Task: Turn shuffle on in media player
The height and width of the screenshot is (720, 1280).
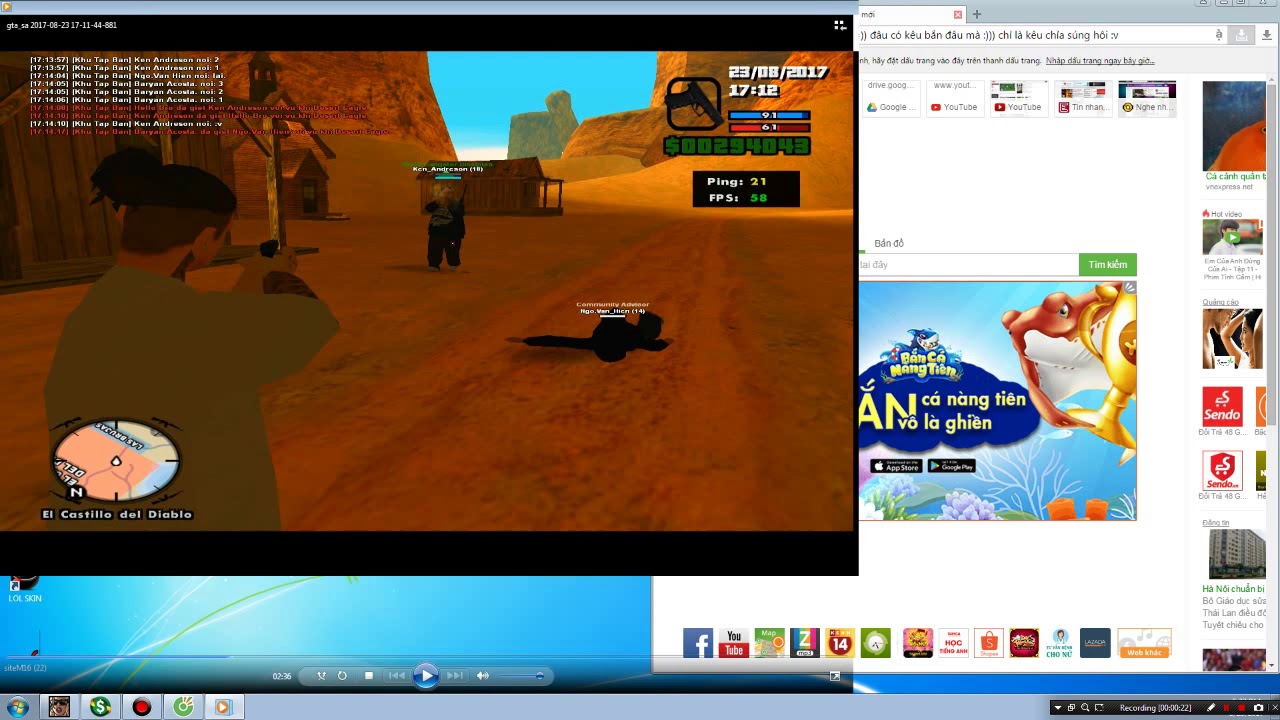Action: (x=321, y=676)
